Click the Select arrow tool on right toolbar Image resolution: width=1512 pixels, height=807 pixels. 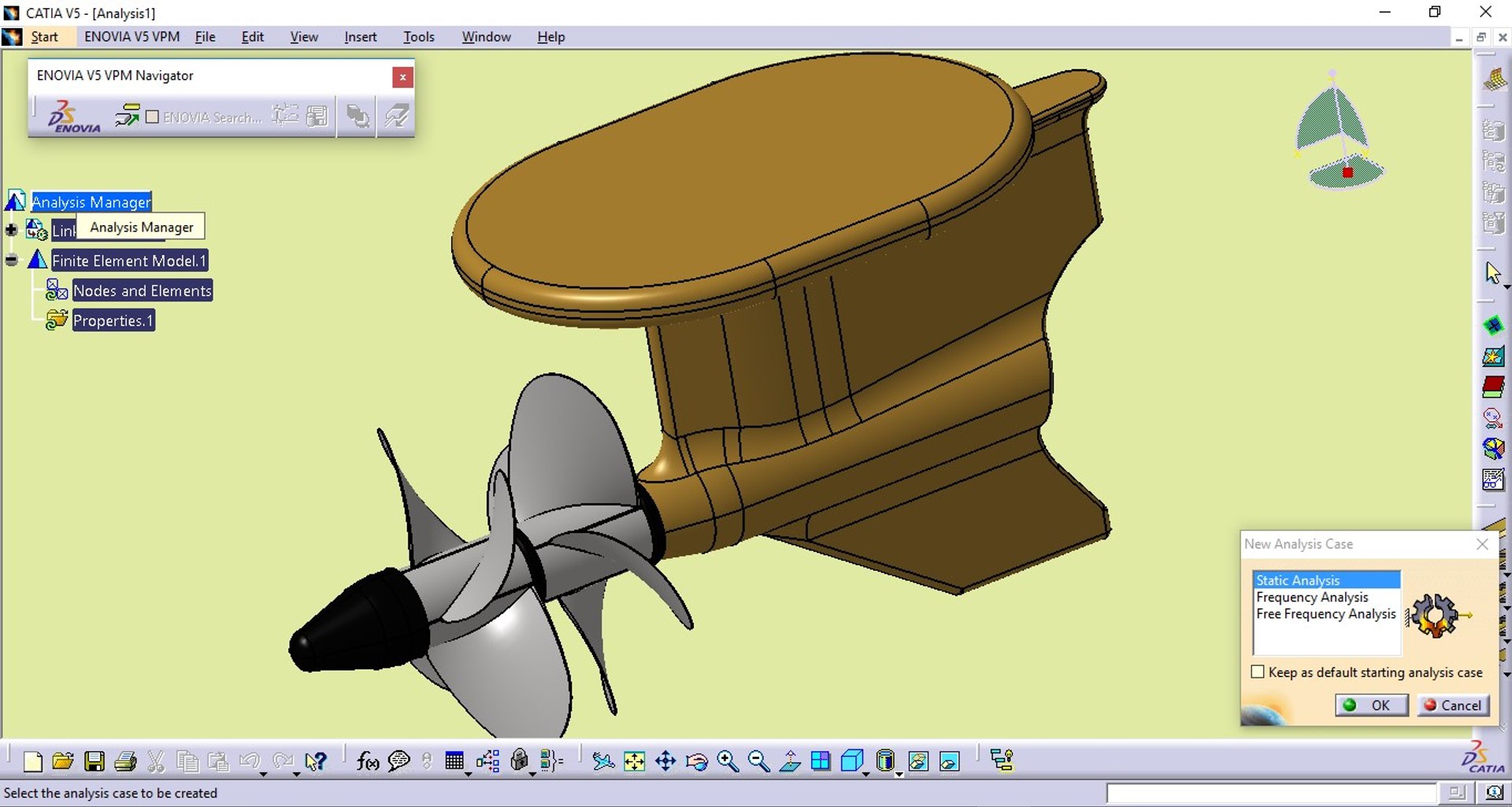click(x=1492, y=273)
